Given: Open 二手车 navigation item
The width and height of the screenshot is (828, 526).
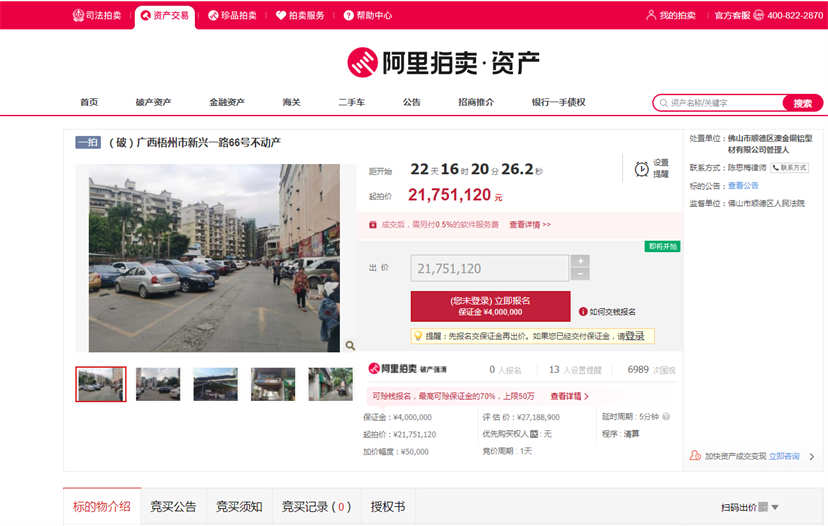Looking at the screenshot, I should tap(351, 102).
